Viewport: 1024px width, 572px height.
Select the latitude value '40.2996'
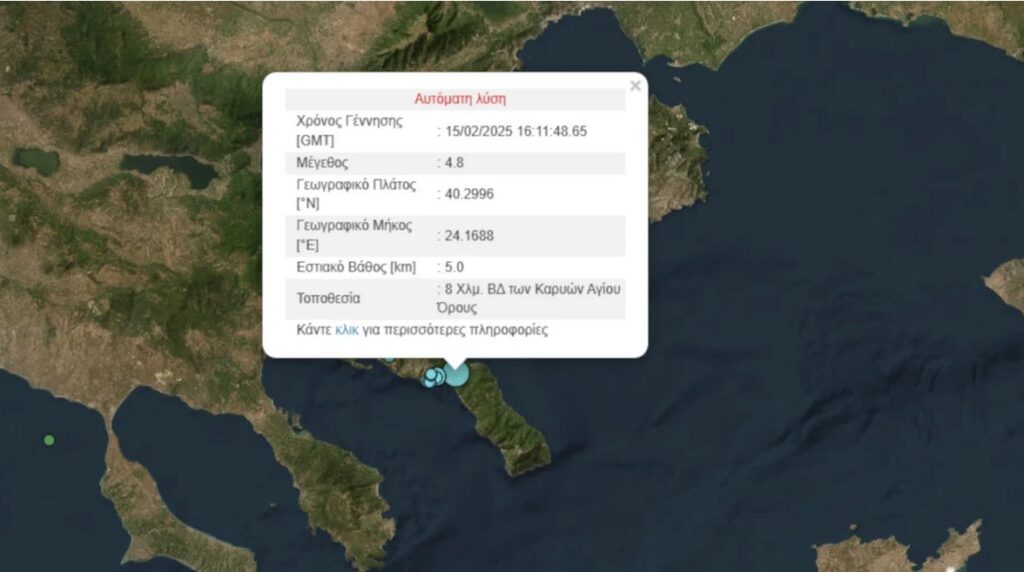click(469, 194)
